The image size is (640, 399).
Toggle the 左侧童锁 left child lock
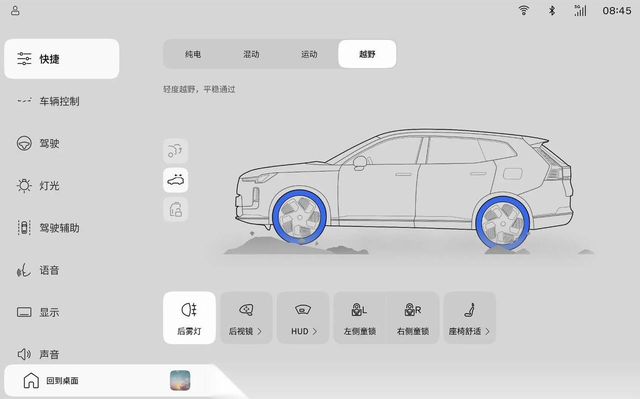[x=360, y=318]
